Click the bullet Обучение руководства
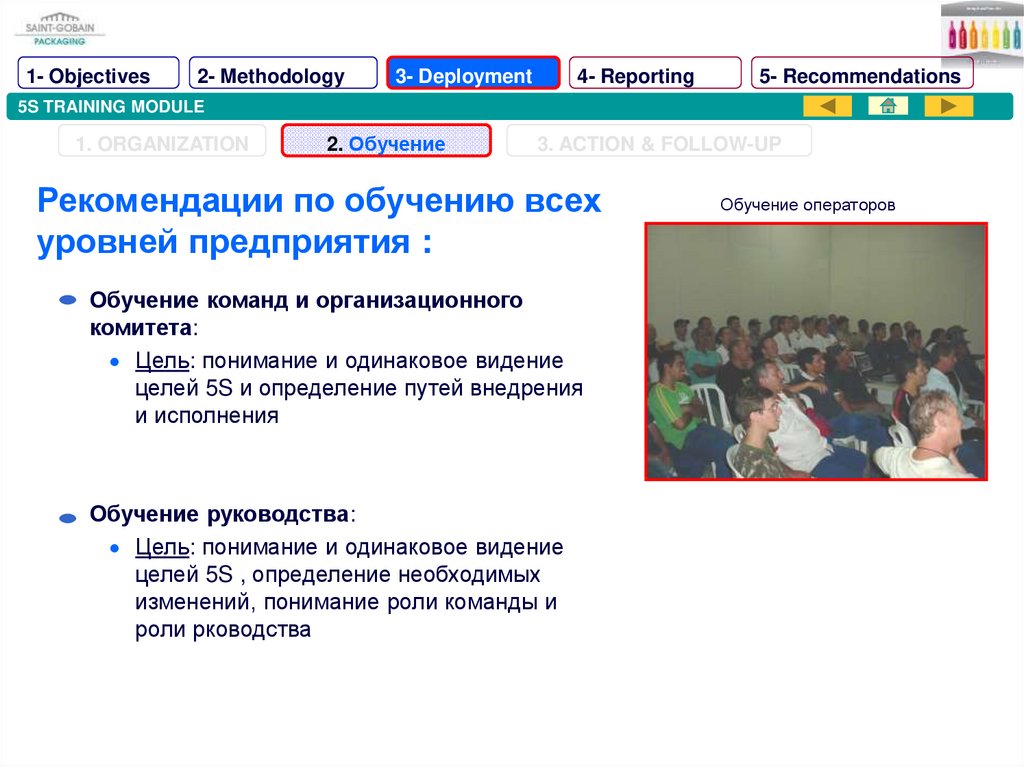Image resolution: width=1024 pixels, height=767 pixels. click(221, 514)
